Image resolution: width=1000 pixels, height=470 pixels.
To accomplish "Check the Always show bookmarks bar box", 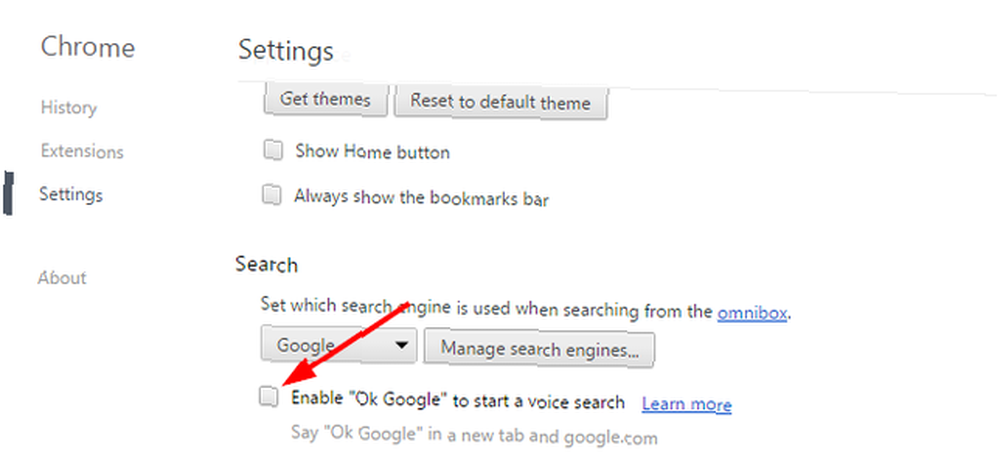I will (x=272, y=195).
